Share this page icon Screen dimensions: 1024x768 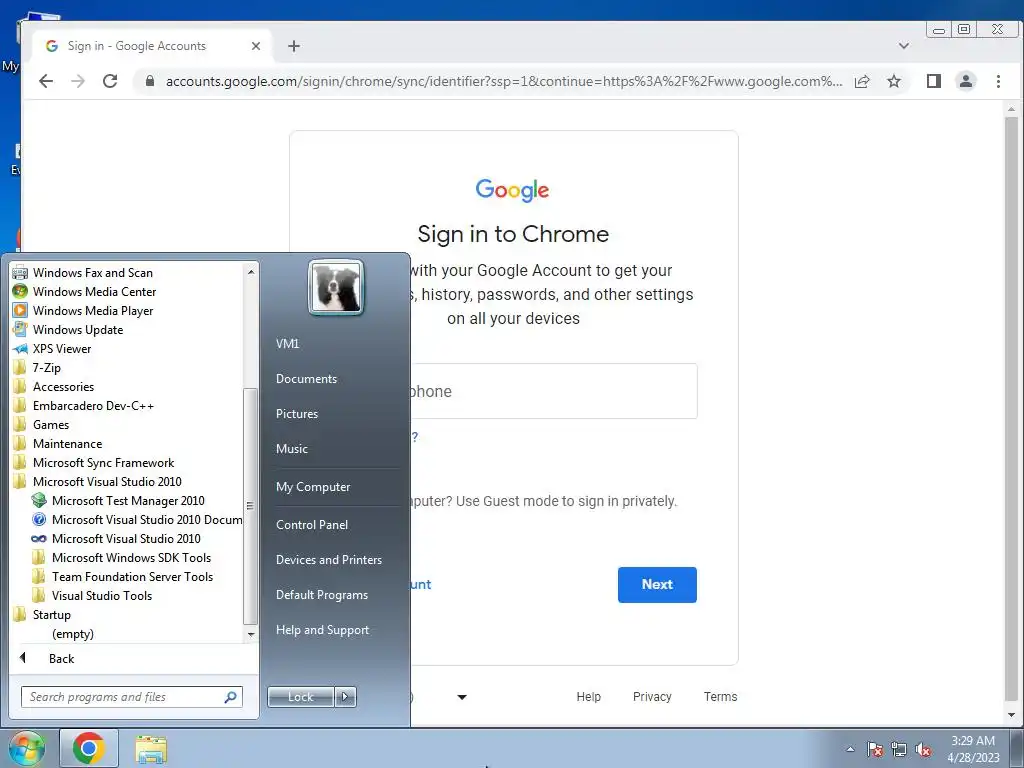point(862,82)
